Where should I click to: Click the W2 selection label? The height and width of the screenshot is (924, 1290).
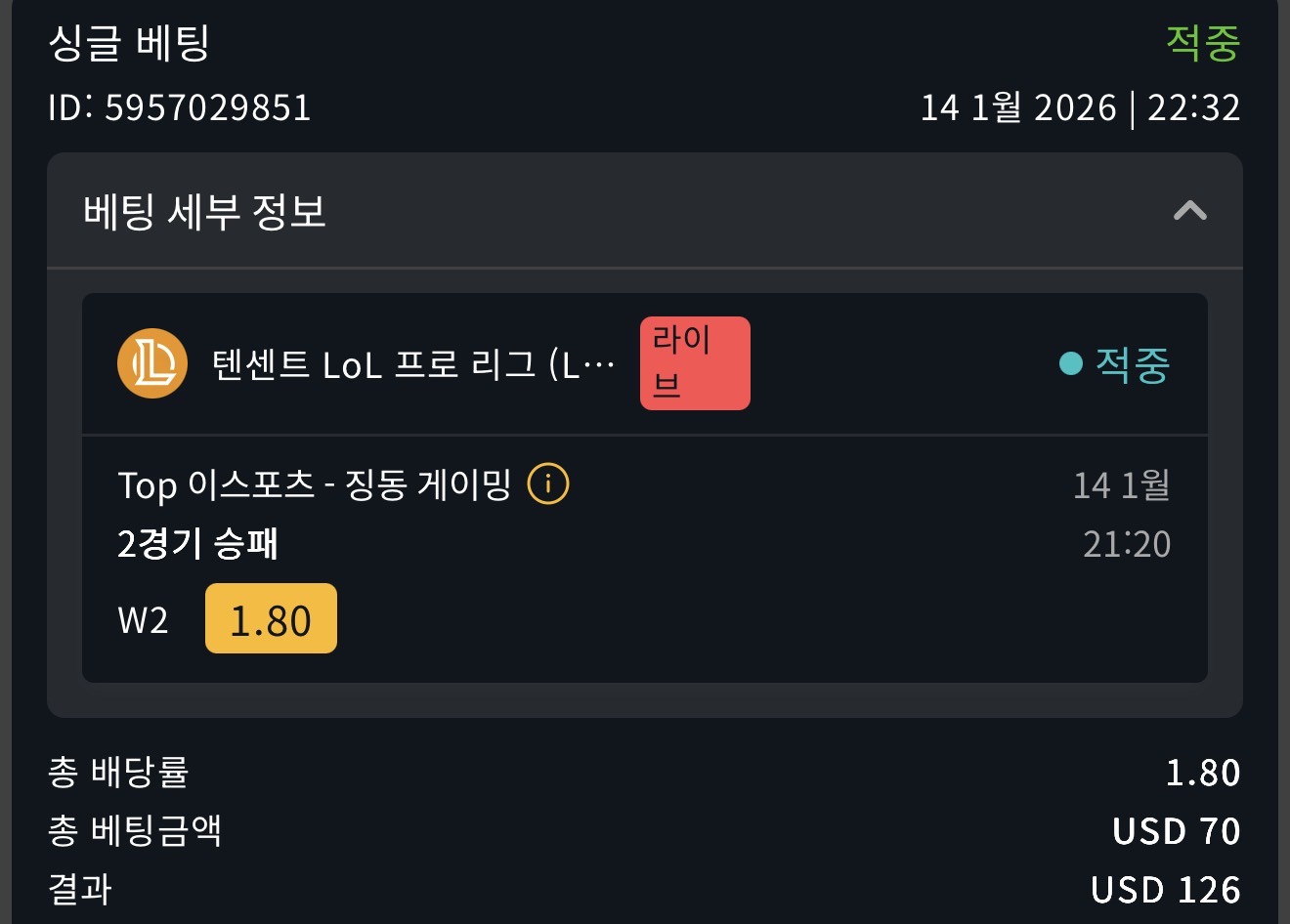click(143, 620)
